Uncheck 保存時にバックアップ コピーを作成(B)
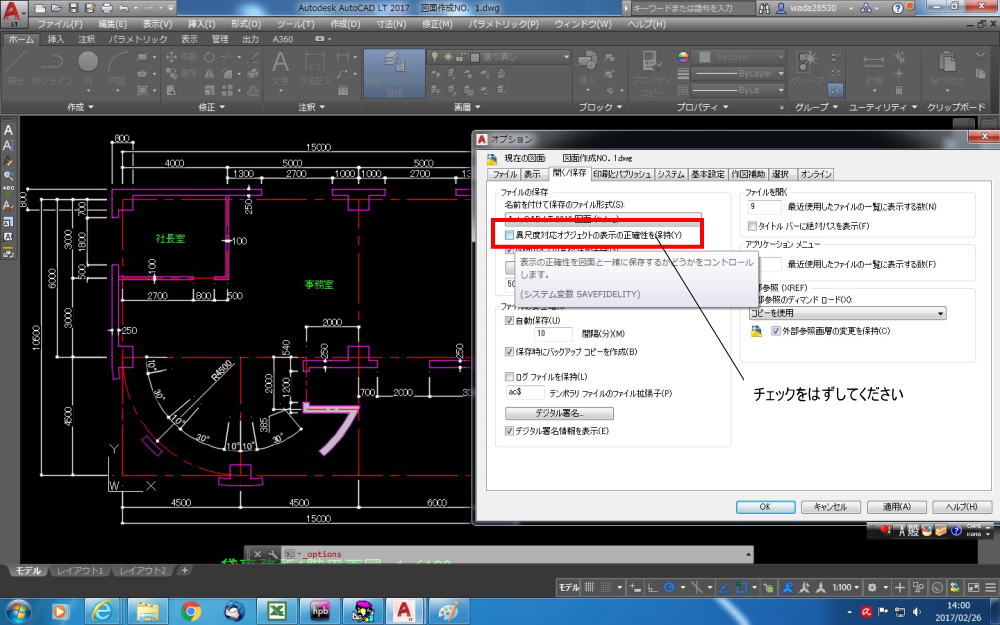The height and width of the screenshot is (625, 1000). coord(510,351)
